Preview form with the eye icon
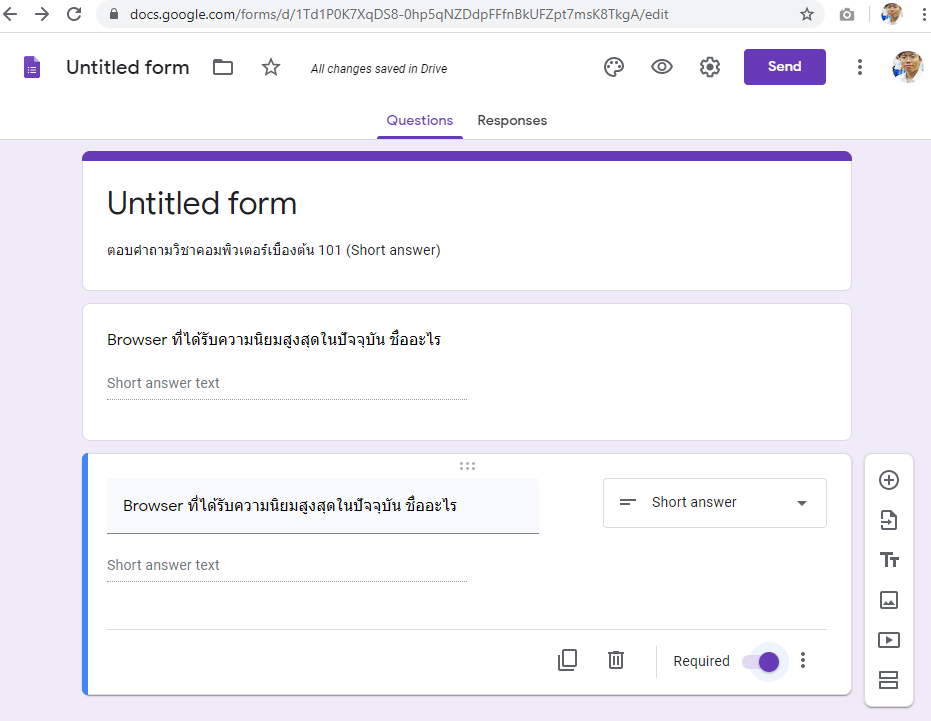 click(662, 67)
